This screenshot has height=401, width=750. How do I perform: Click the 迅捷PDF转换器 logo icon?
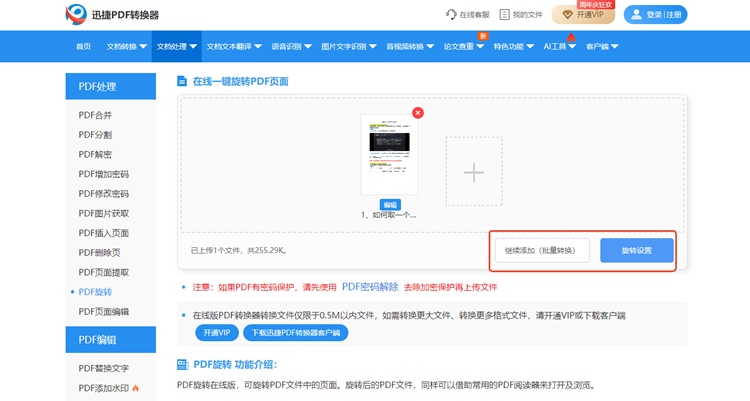(76, 14)
